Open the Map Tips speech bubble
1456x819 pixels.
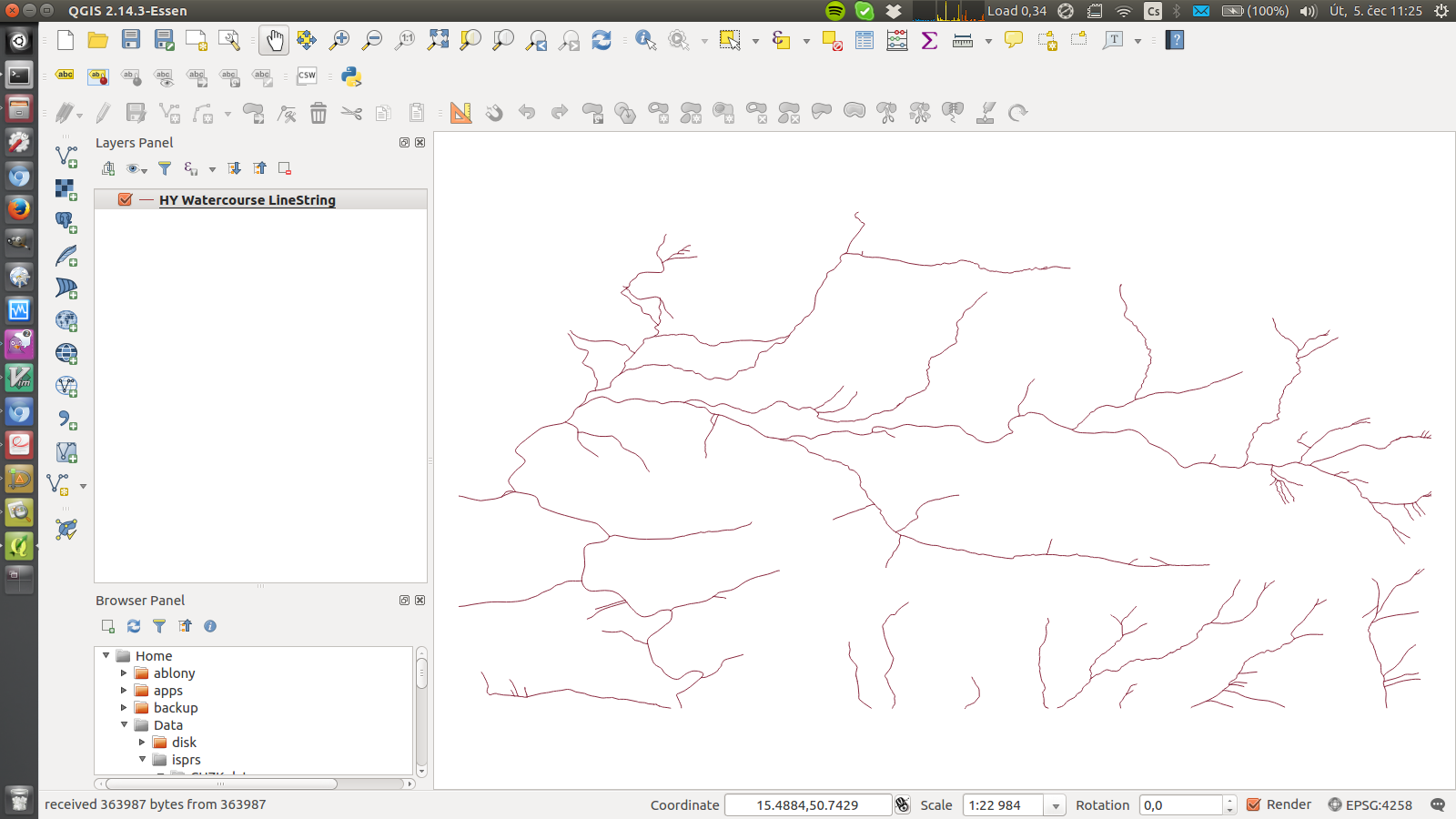1014,40
